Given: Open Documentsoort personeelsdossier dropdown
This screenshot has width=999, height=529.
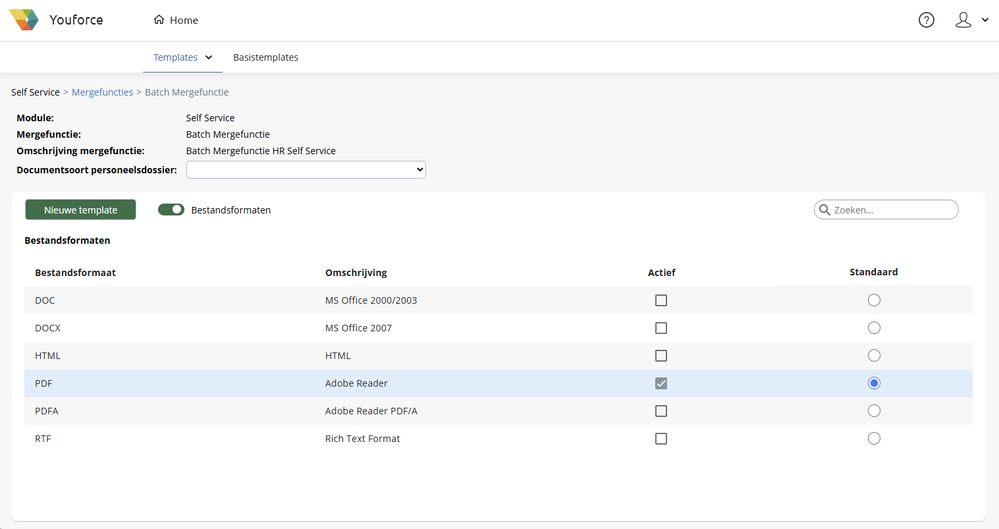Looking at the screenshot, I should 306,170.
